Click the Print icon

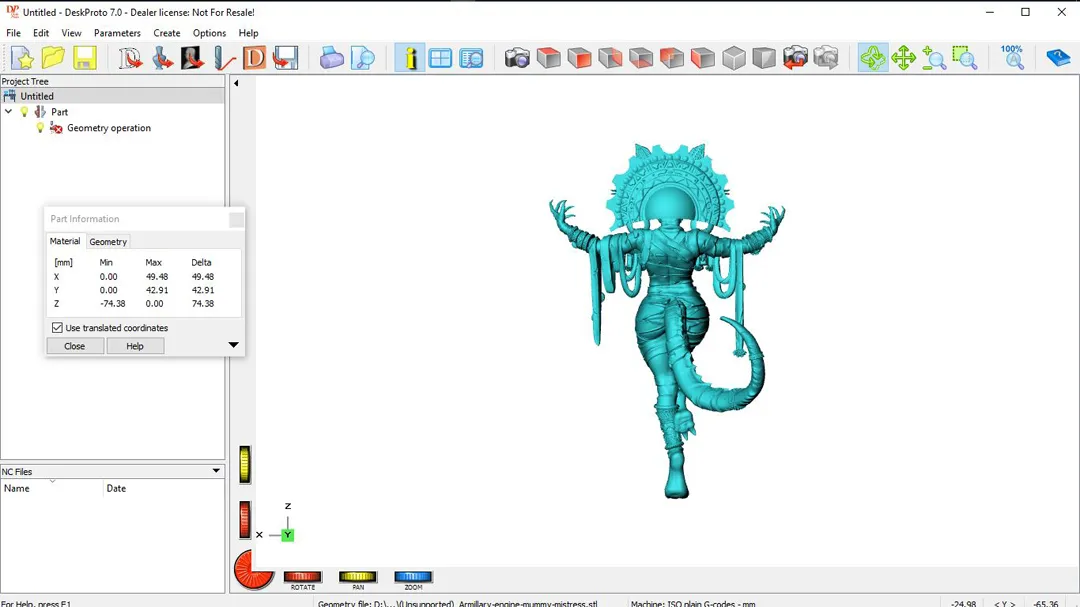click(331, 59)
